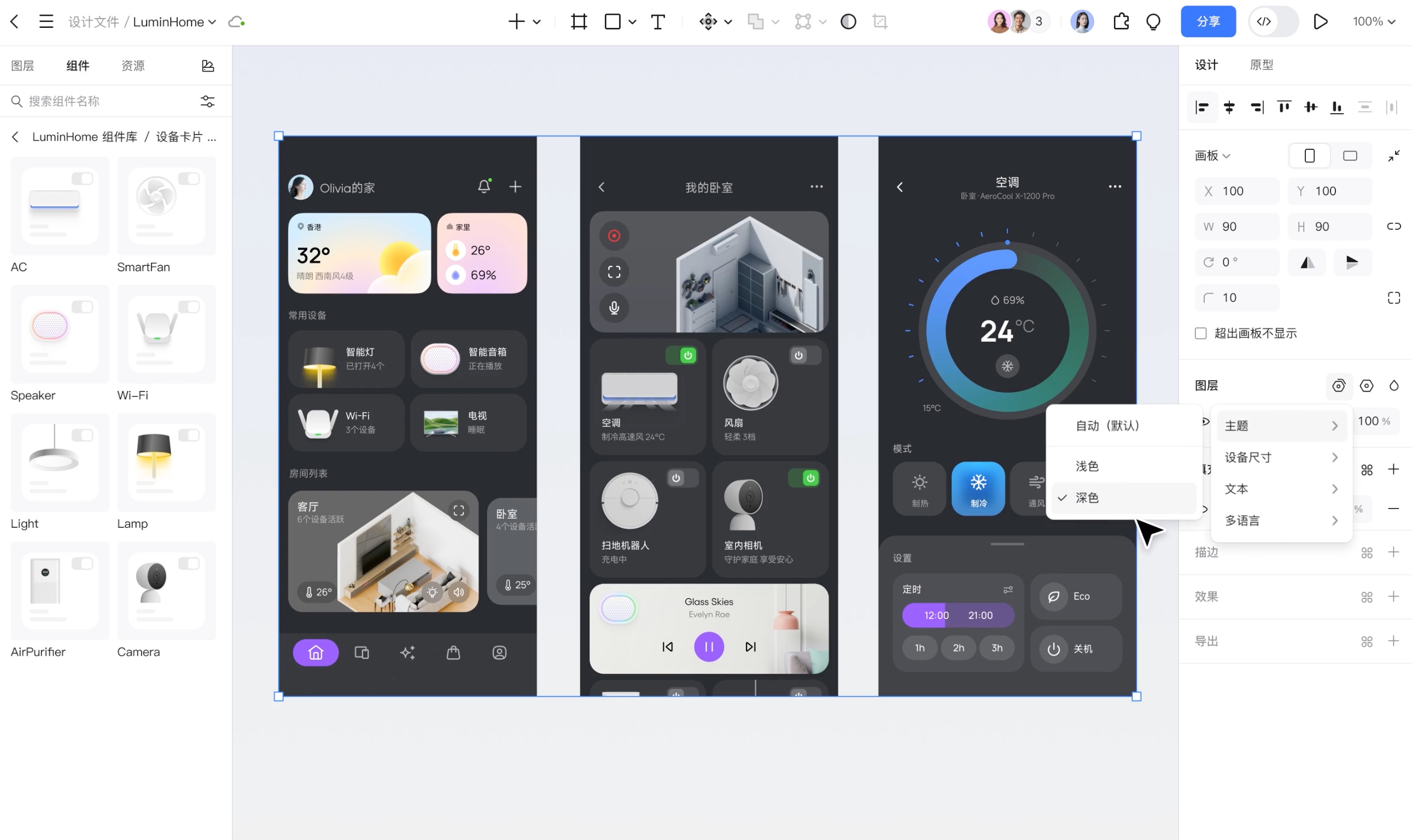Expand the 主题 submenu
The image size is (1412, 840).
click(1281, 425)
